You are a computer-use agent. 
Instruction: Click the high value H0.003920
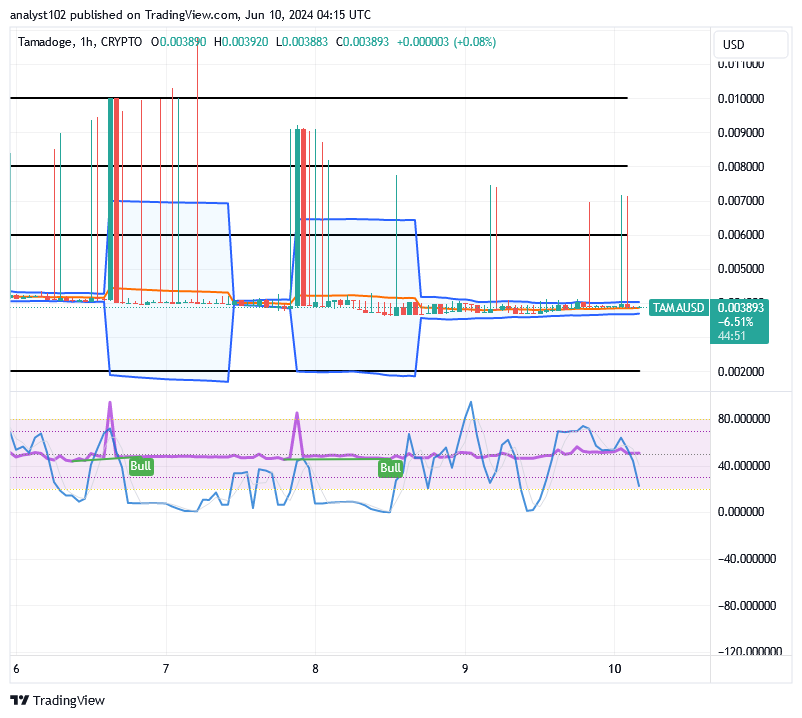point(241,42)
